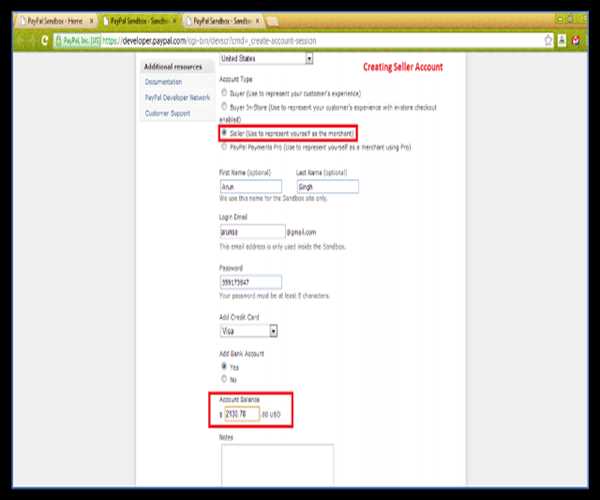Switch to the third PayPal Sandbox tab
The height and width of the screenshot is (500, 600).
tap(220, 21)
